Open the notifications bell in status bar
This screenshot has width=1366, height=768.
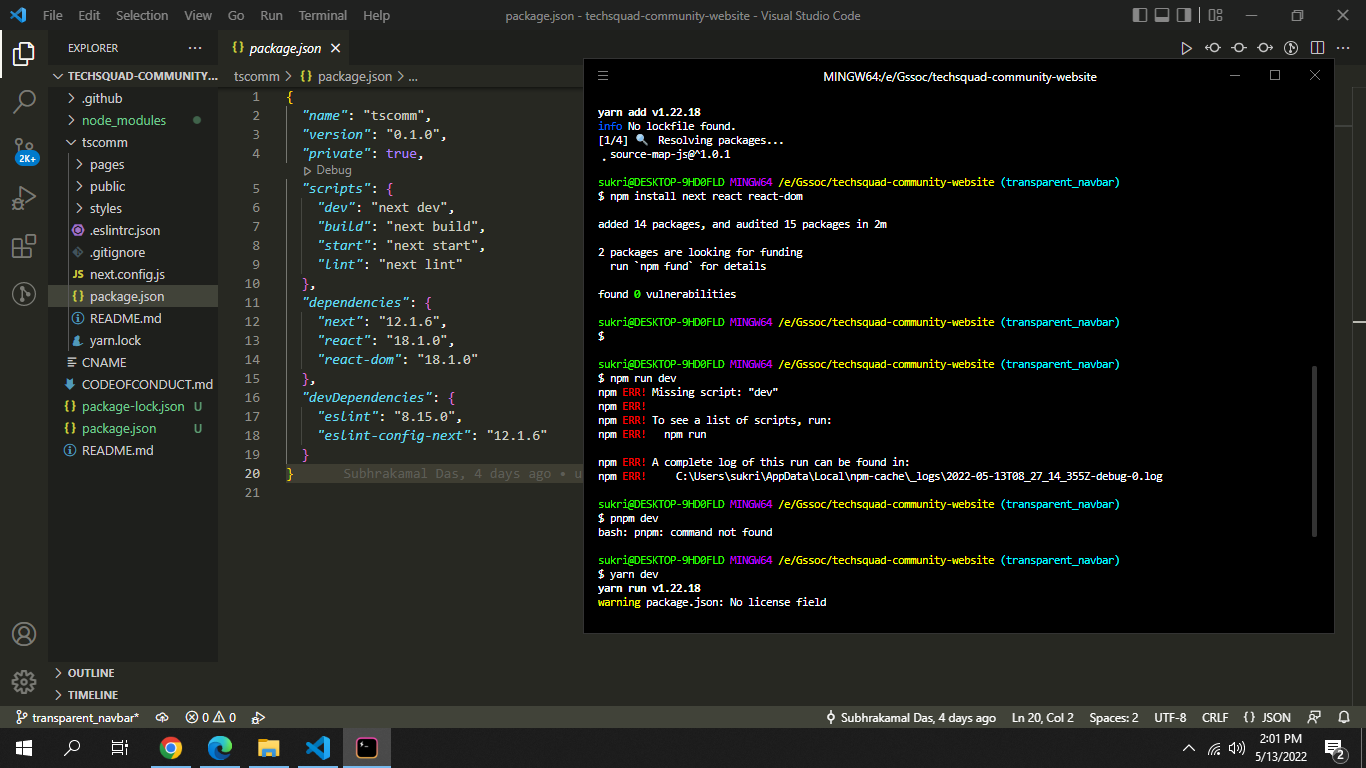(x=1343, y=718)
